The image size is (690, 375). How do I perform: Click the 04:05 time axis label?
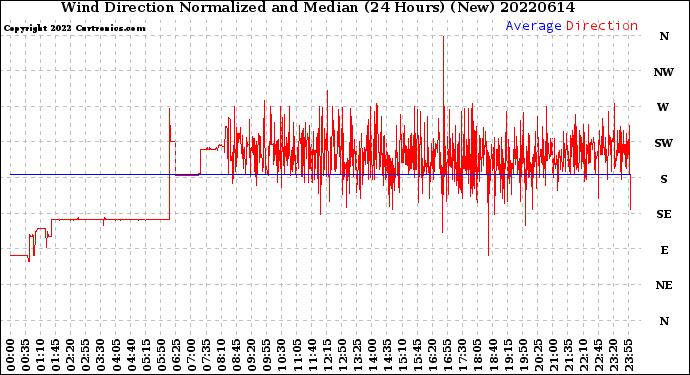(x=116, y=355)
